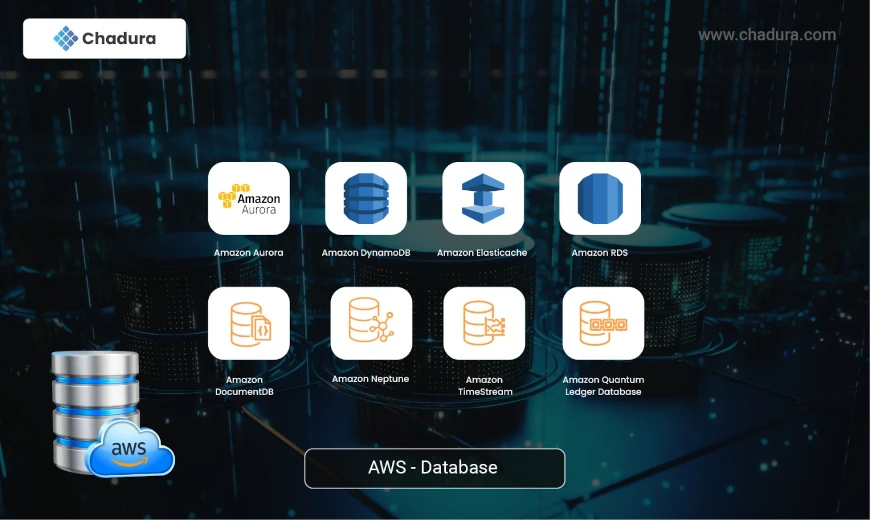Click the "Amazon Quantum Ledger Database" label
Screen dimensions: 870x520
click(603, 386)
